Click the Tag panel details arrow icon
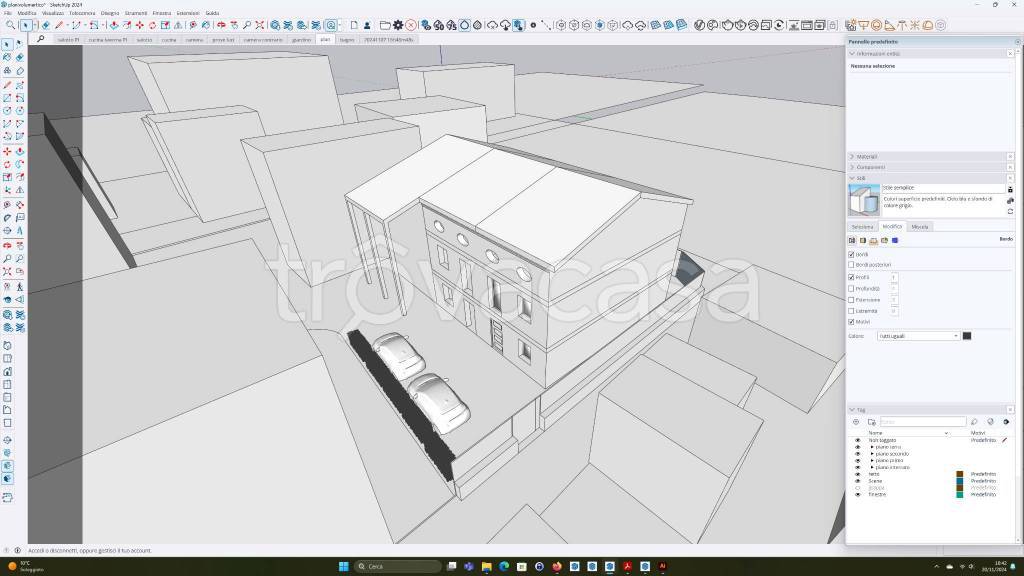The width and height of the screenshot is (1024, 576). pos(1006,422)
